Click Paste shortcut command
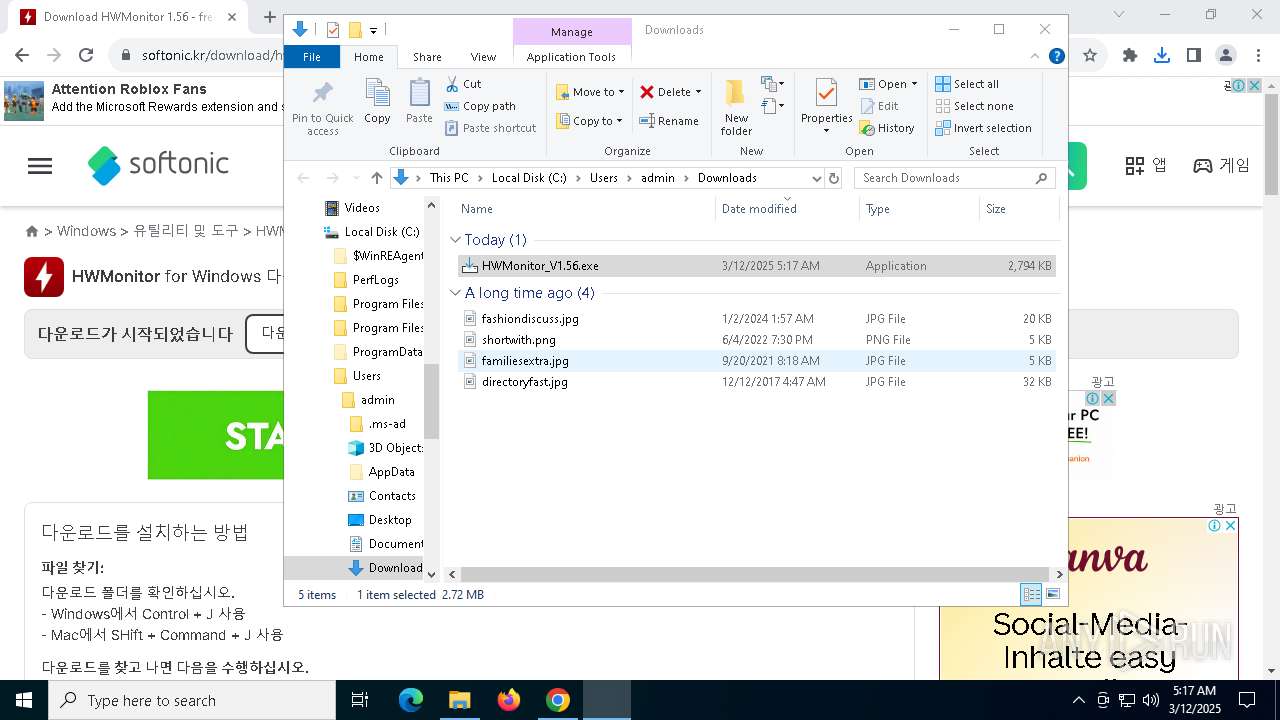This screenshot has height=720, width=1280. tap(490, 128)
